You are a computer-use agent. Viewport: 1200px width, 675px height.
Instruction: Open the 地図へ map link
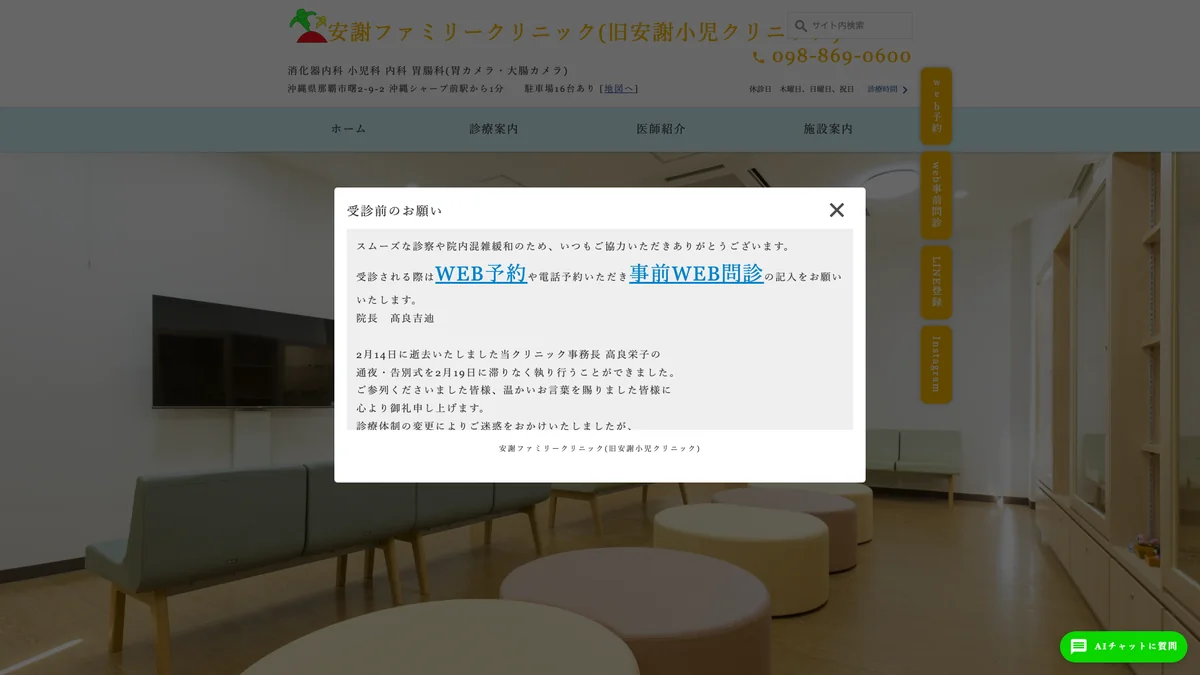[x=619, y=88]
